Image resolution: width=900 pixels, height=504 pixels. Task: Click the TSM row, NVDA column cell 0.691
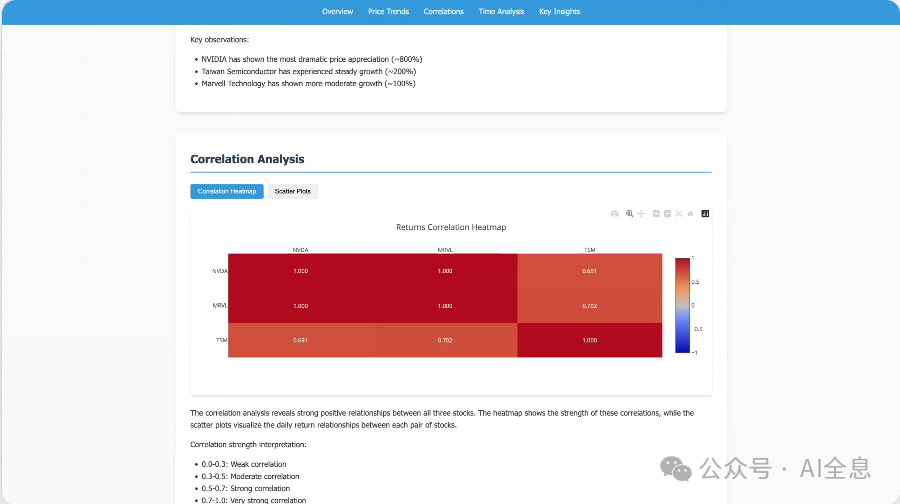(x=300, y=340)
